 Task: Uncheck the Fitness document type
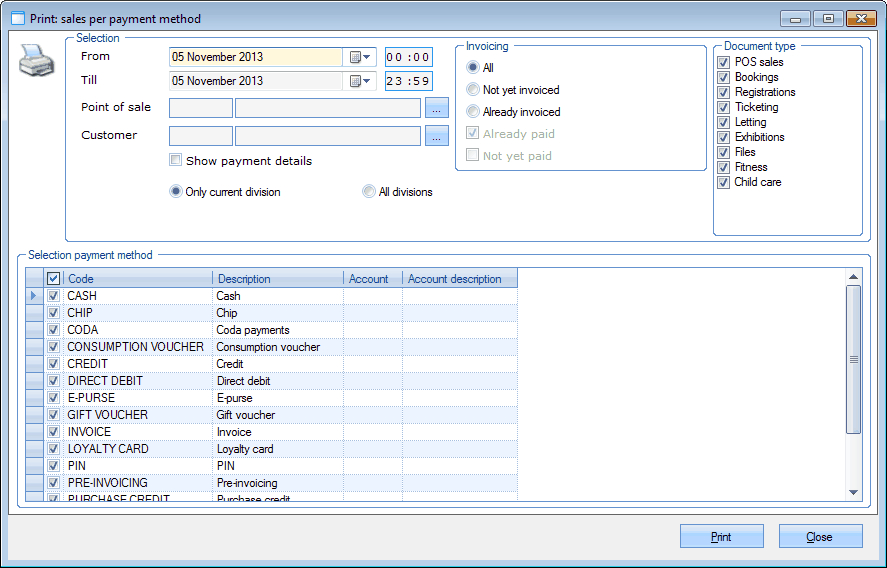click(724, 167)
